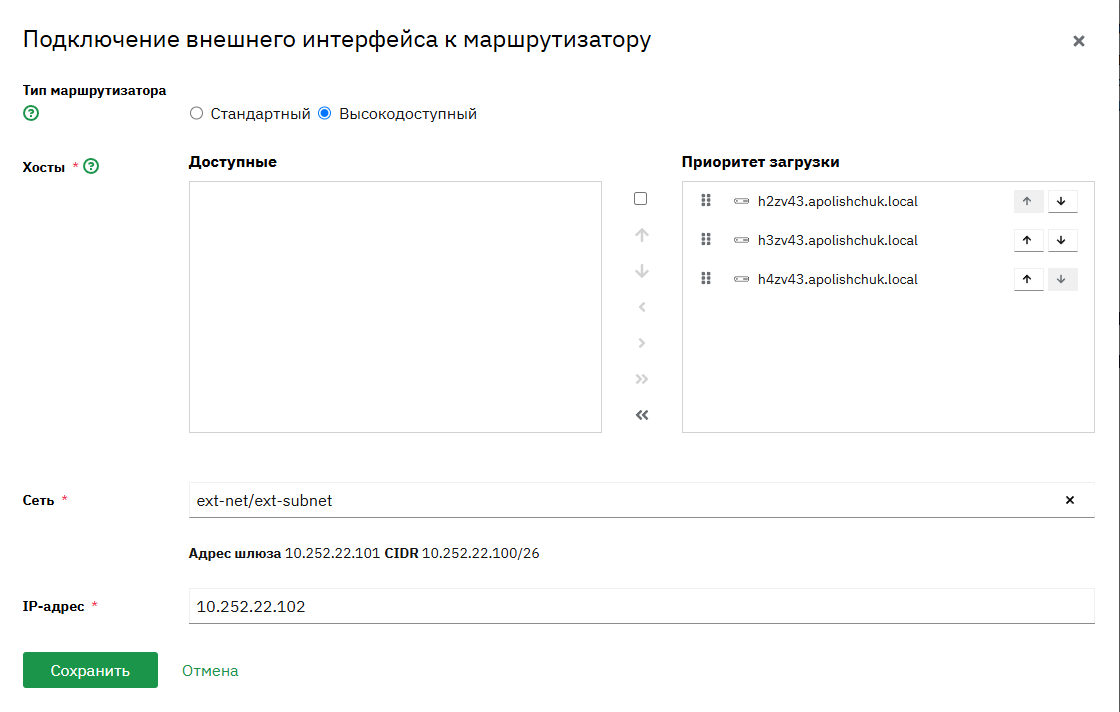This screenshot has width=1120, height=712.
Task: Click the Сохранить button
Action: (90, 670)
